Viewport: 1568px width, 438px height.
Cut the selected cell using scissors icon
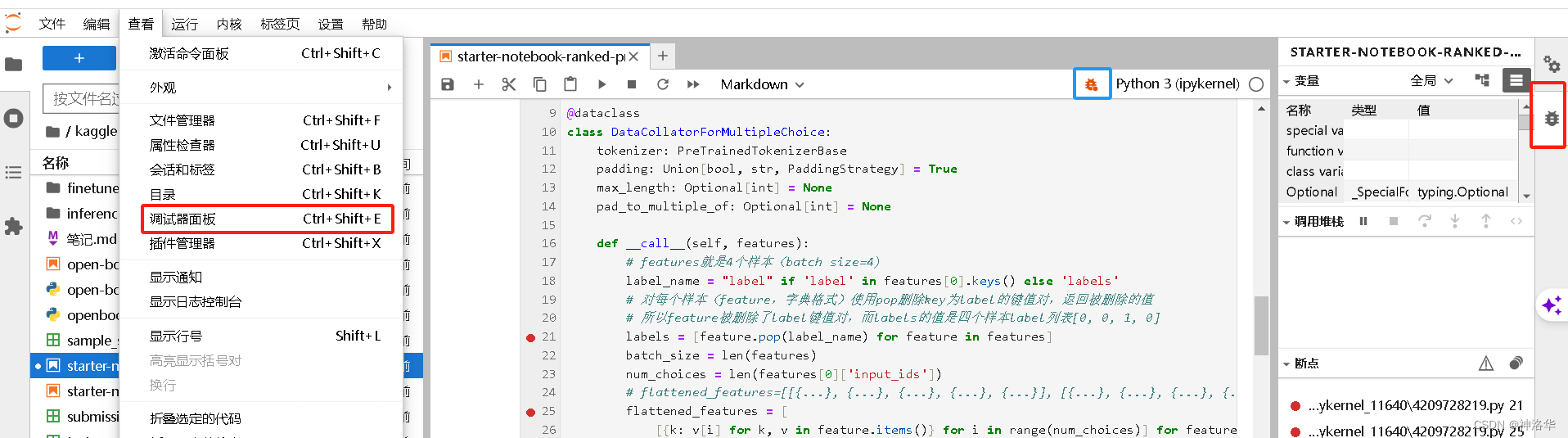pyautogui.click(x=509, y=84)
